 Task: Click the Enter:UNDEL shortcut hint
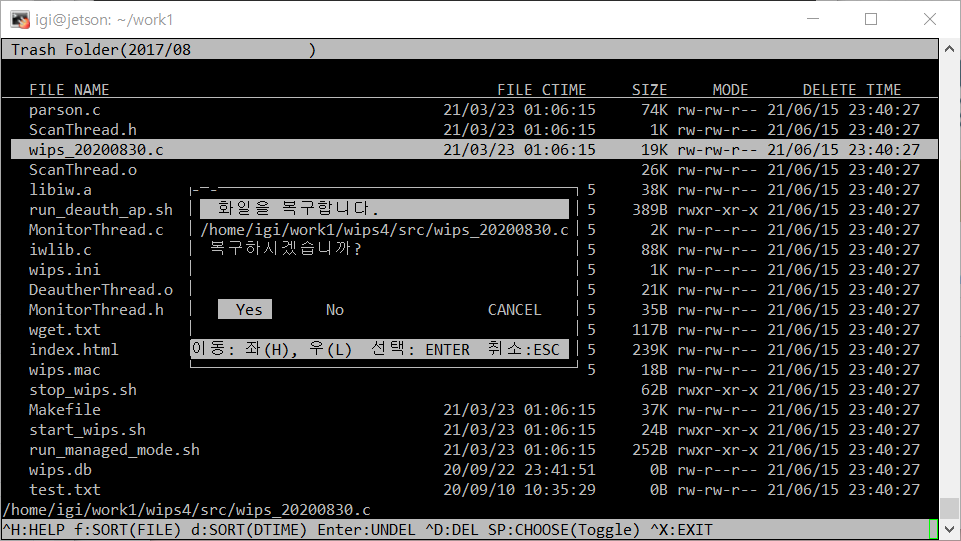click(366, 530)
